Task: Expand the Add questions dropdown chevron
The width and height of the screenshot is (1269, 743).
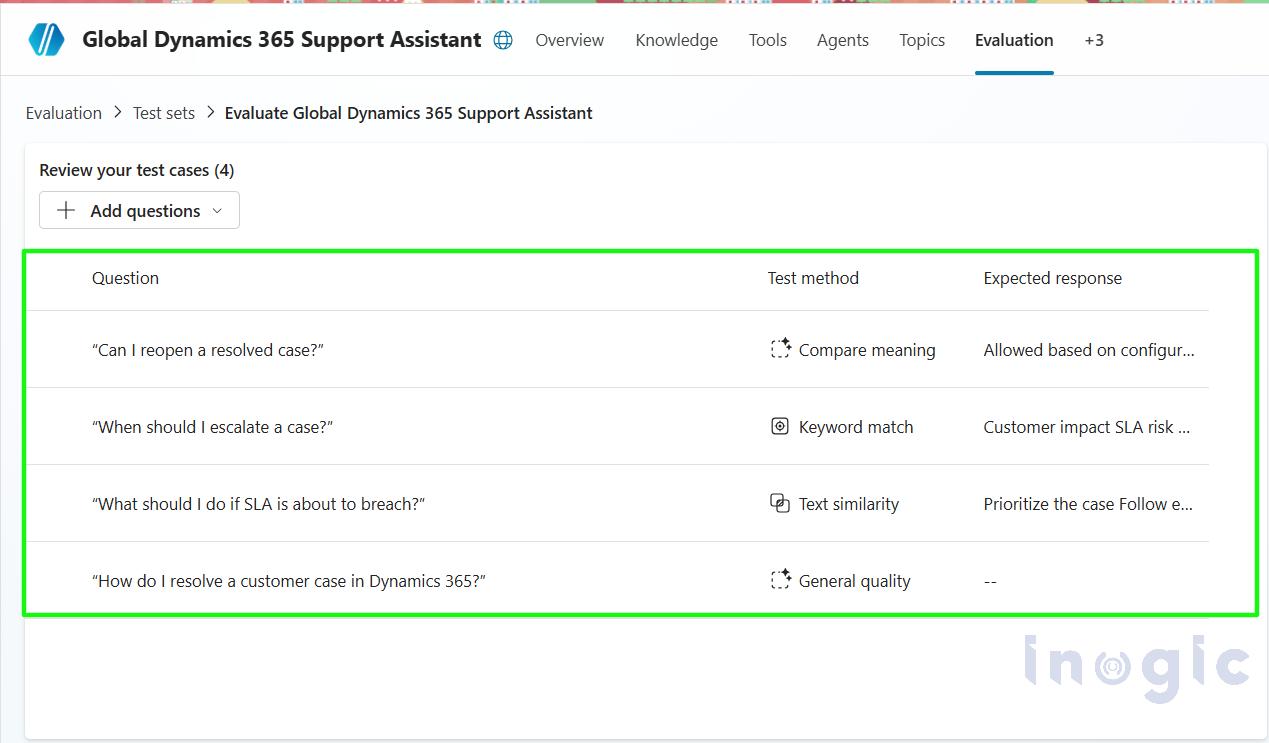Action: tap(218, 211)
